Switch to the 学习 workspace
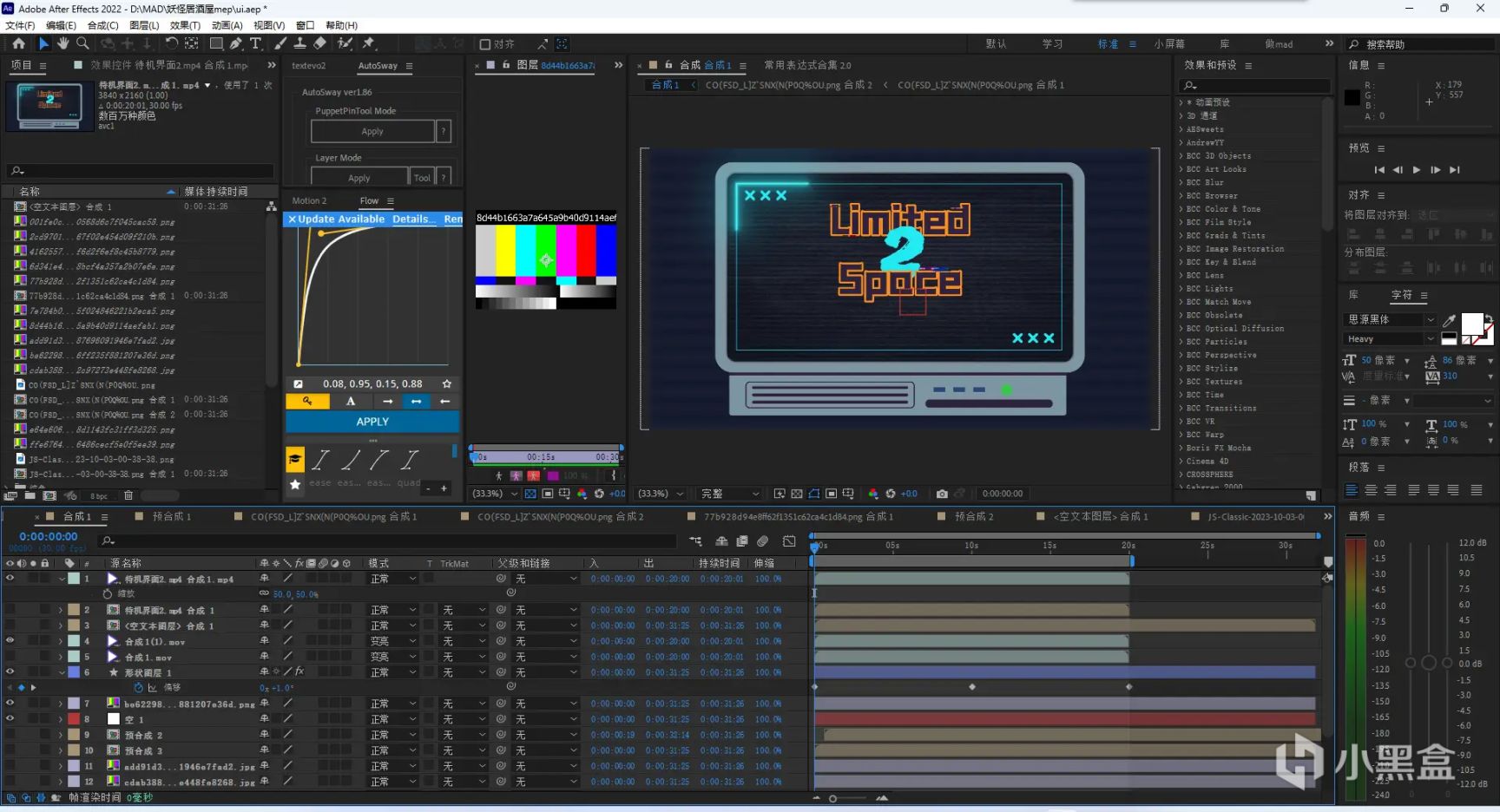 pos(1052,44)
